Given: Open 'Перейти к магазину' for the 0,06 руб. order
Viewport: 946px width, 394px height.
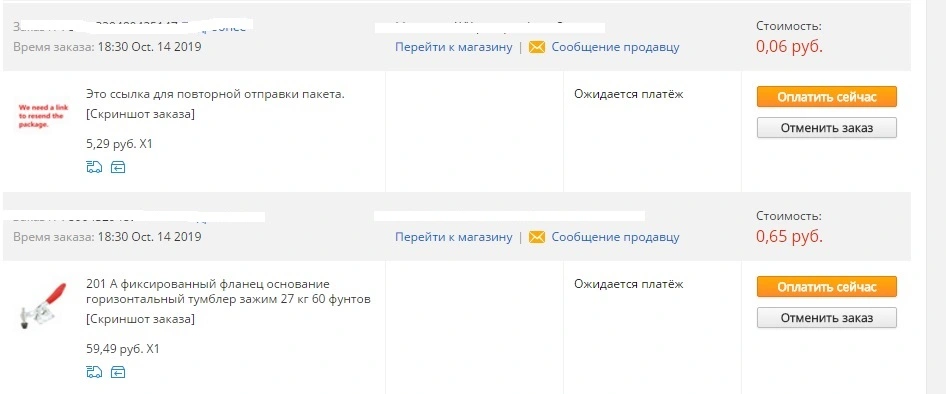Looking at the screenshot, I should [454, 47].
